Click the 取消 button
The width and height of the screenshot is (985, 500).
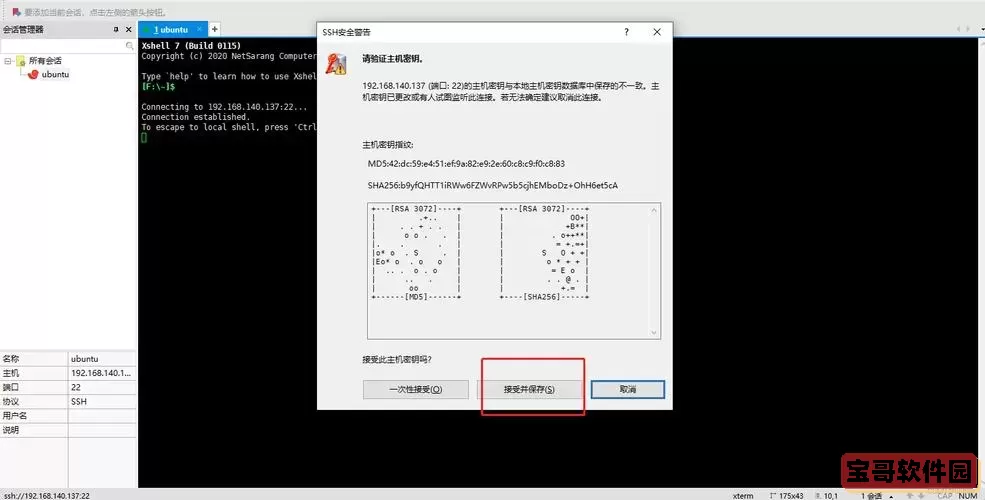(x=628, y=389)
